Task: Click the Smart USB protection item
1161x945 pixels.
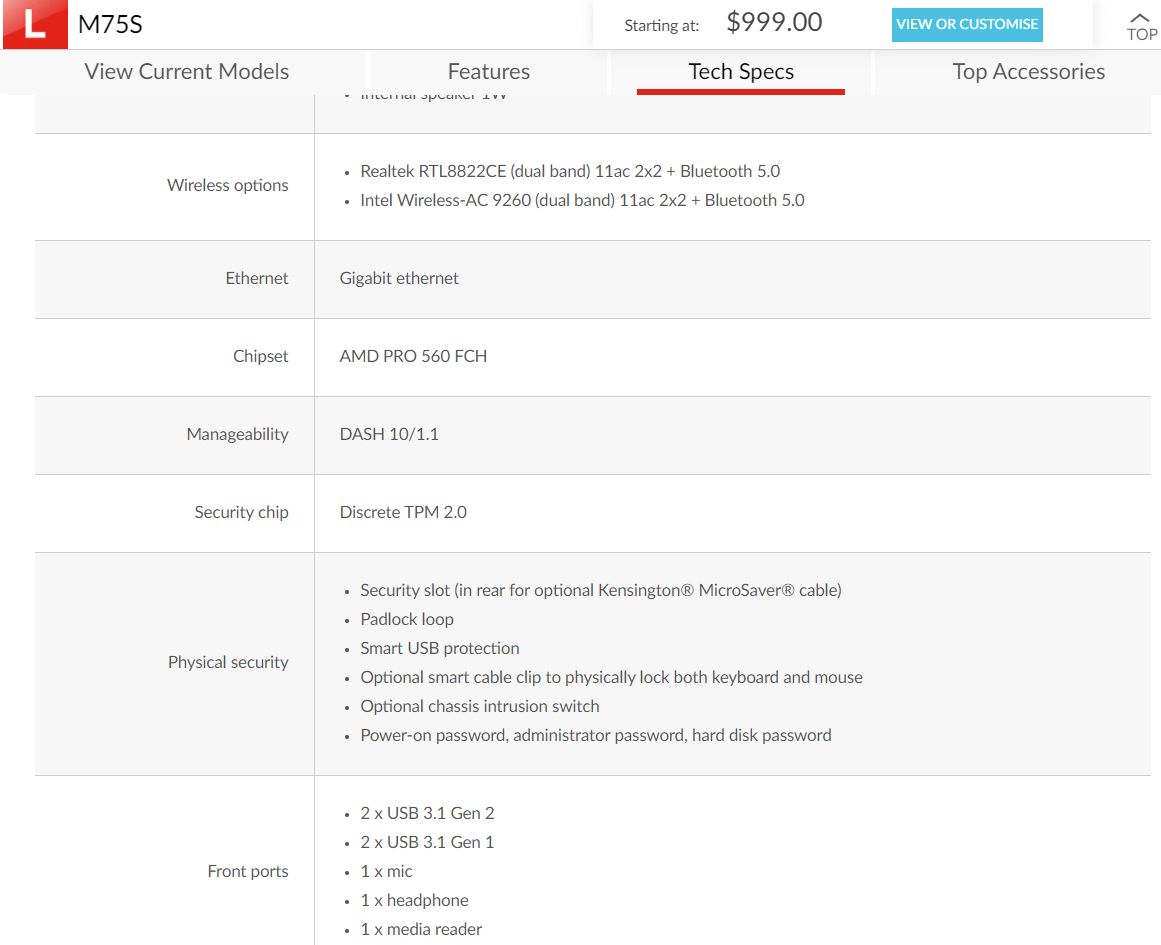Action: point(440,648)
